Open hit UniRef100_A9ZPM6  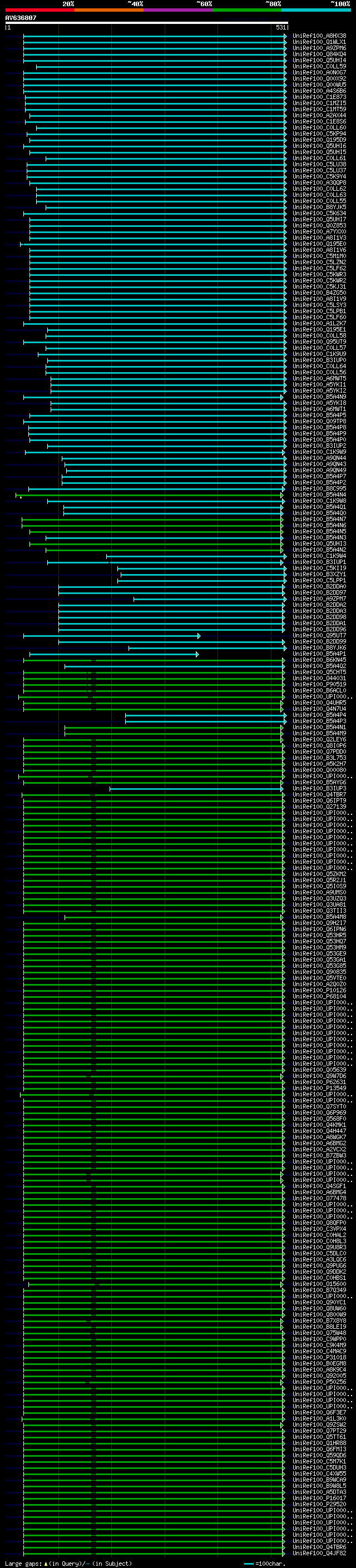319,48
